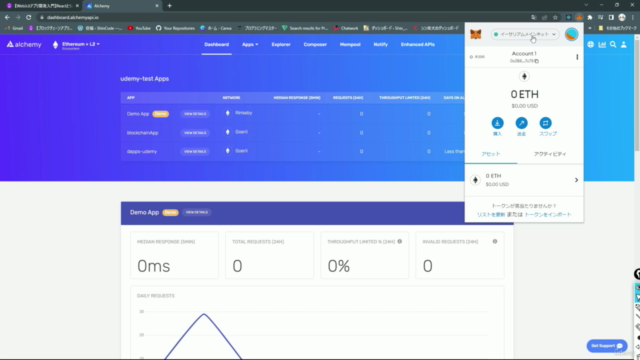Click the share icon in address bar
The width and height of the screenshot is (640, 360).
coord(544,18)
